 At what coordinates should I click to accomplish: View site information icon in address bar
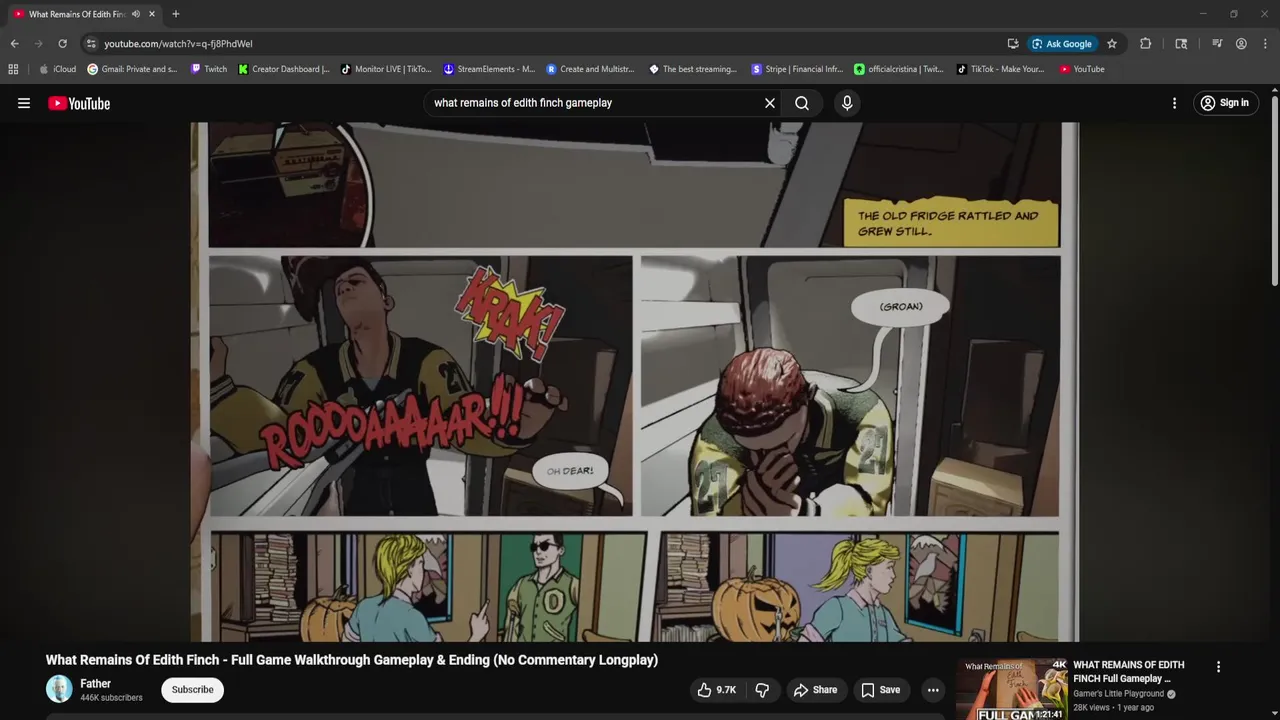click(91, 44)
